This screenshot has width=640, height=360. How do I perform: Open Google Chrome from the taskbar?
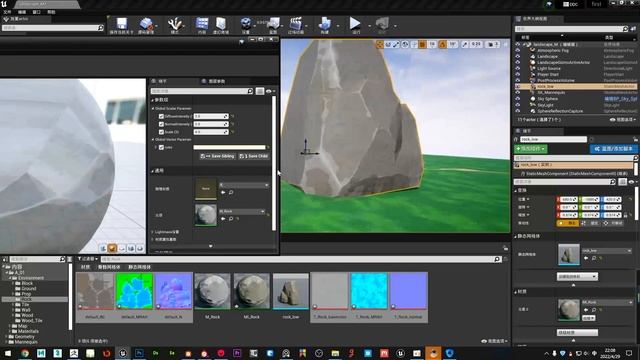point(25,353)
